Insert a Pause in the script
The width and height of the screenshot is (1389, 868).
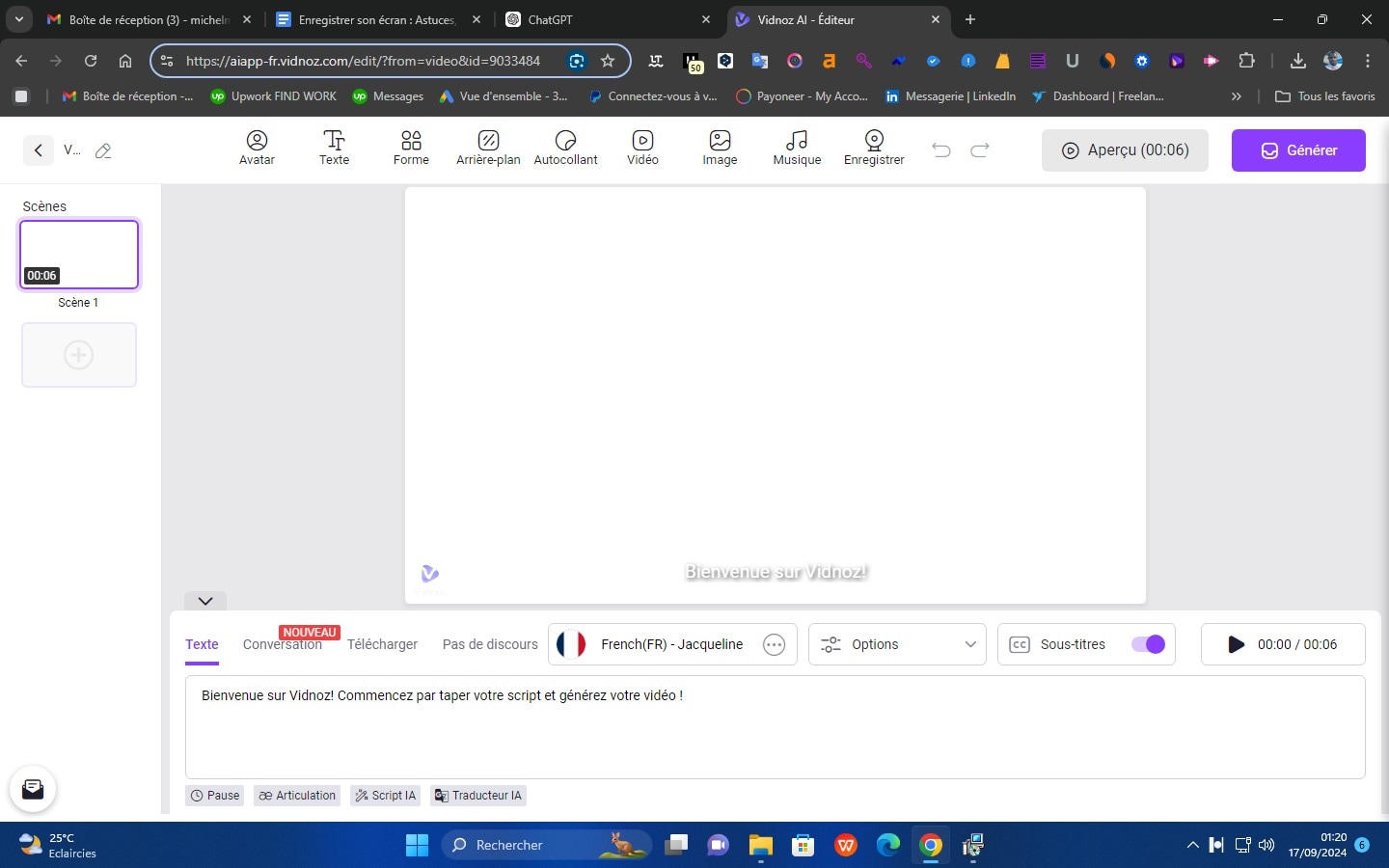(x=214, y=796)
